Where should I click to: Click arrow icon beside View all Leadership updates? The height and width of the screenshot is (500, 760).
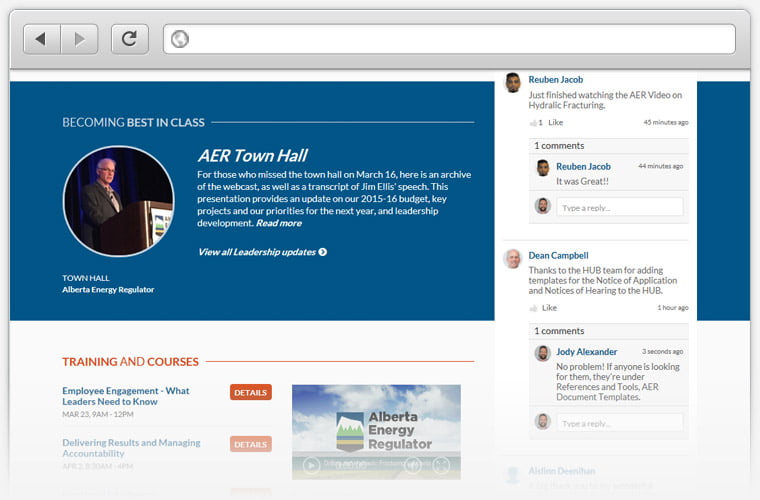coord(323,252)
